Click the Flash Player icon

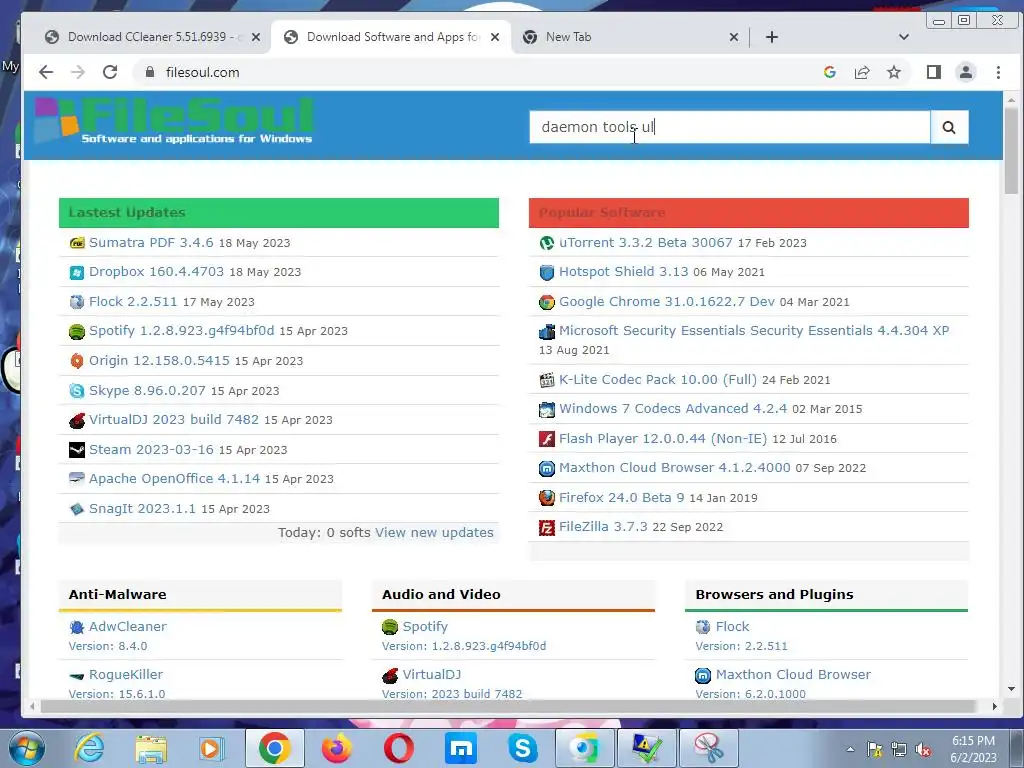(x=547, y=439)
